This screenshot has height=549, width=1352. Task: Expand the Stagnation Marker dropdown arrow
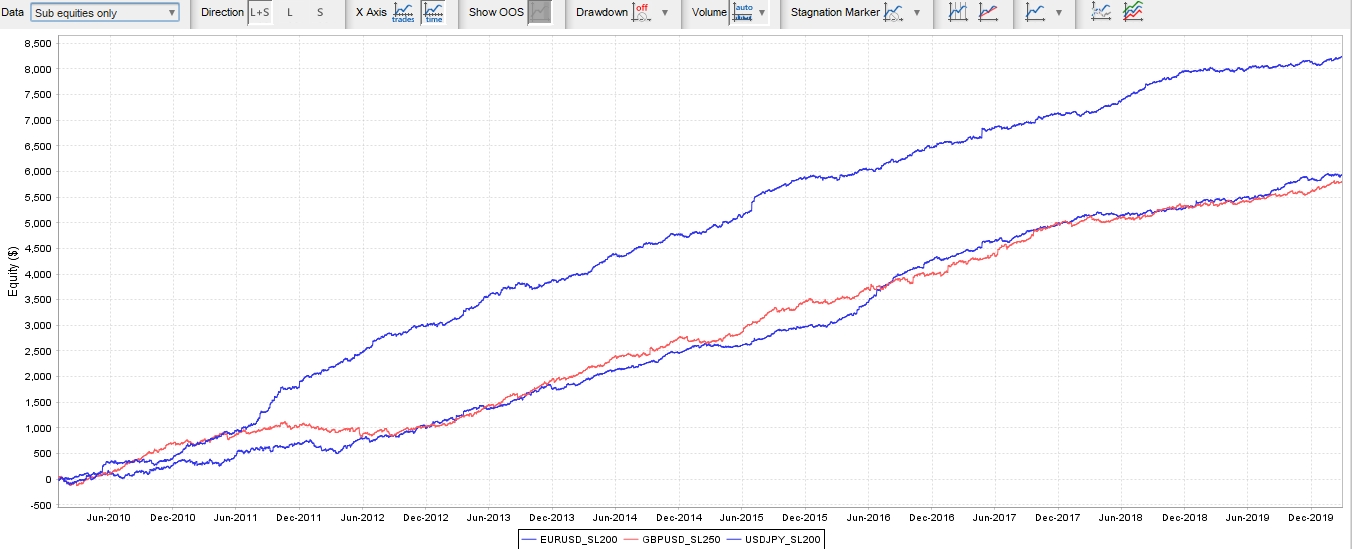916,13
